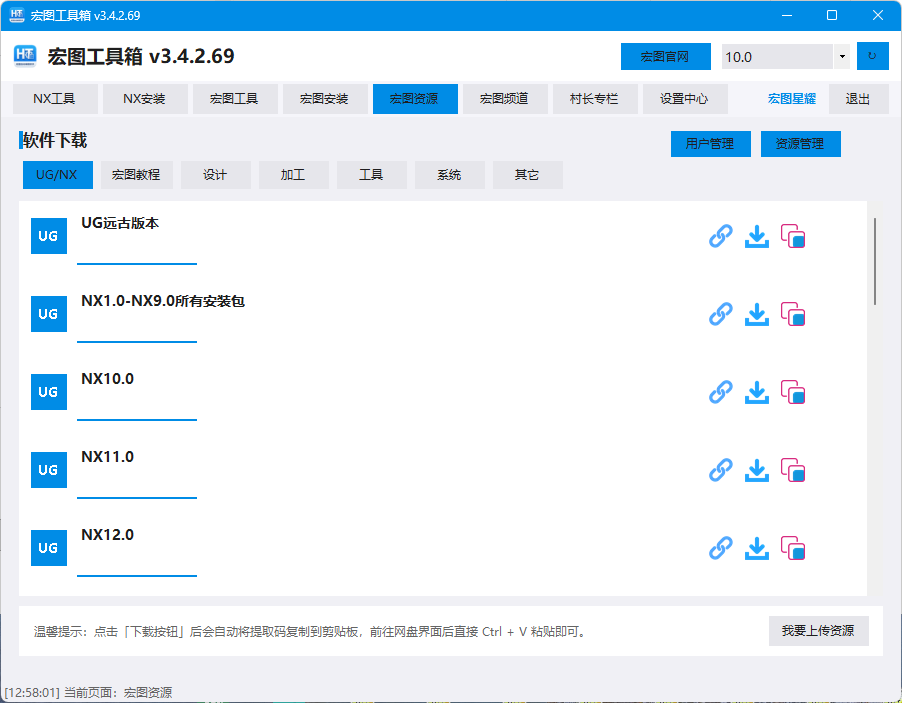Download NX12.0 via download icon
The height and width of the screenshot is (703, 902).
[756, 548]
